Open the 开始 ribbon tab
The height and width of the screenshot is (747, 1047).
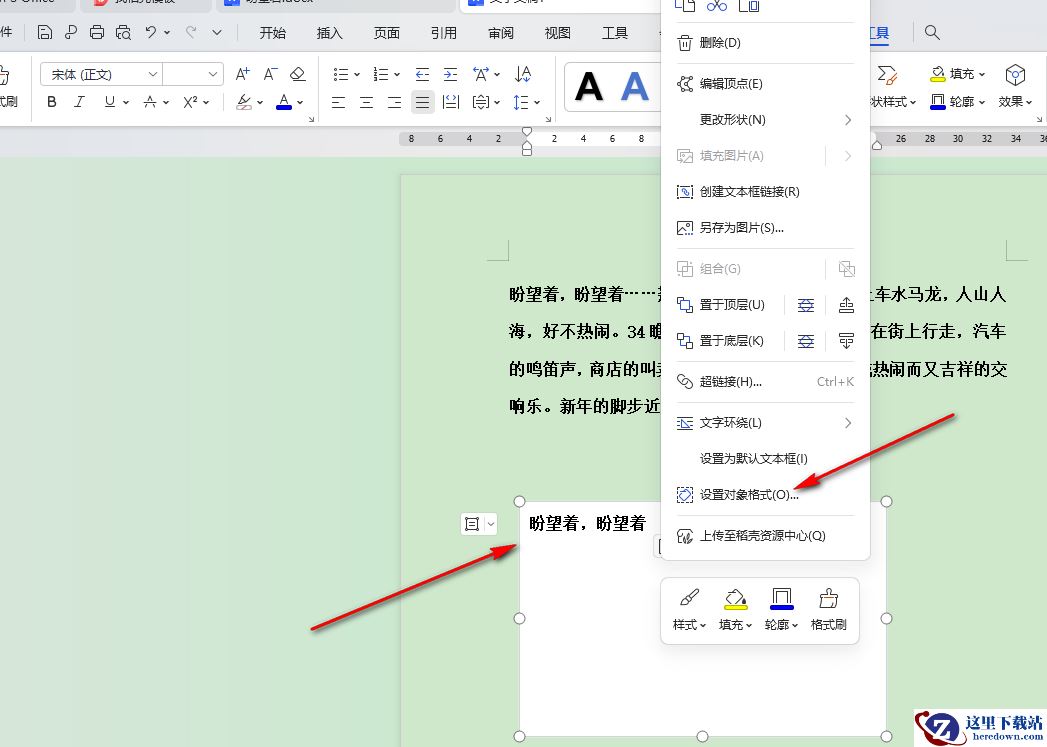click(272, 33)
